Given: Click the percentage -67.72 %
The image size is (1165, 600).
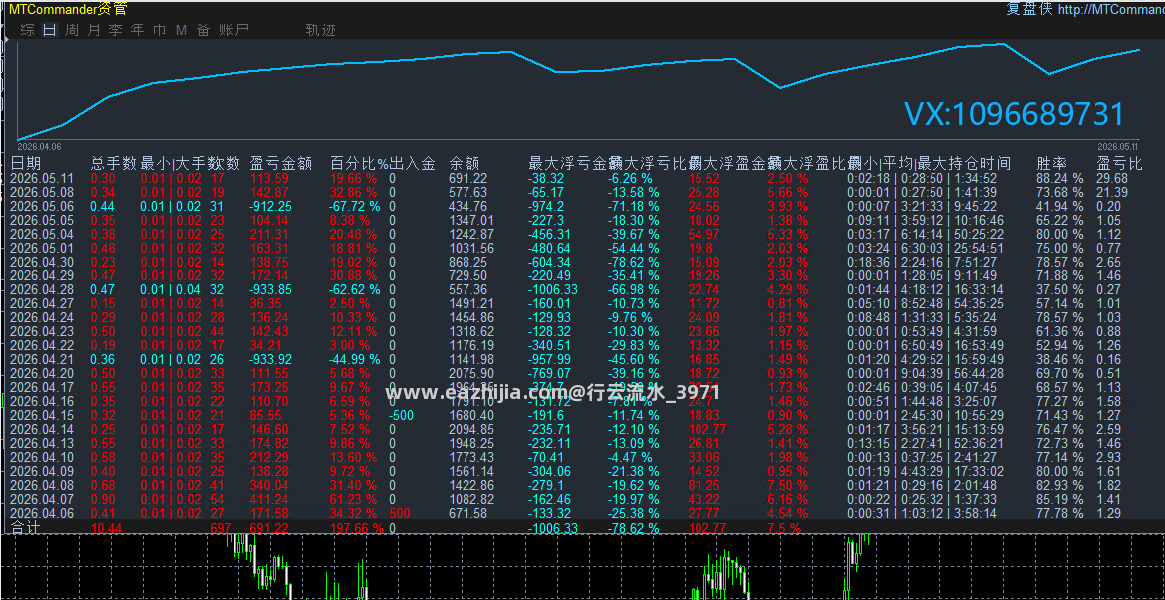Looking at the screenshot, I should 355,206.
